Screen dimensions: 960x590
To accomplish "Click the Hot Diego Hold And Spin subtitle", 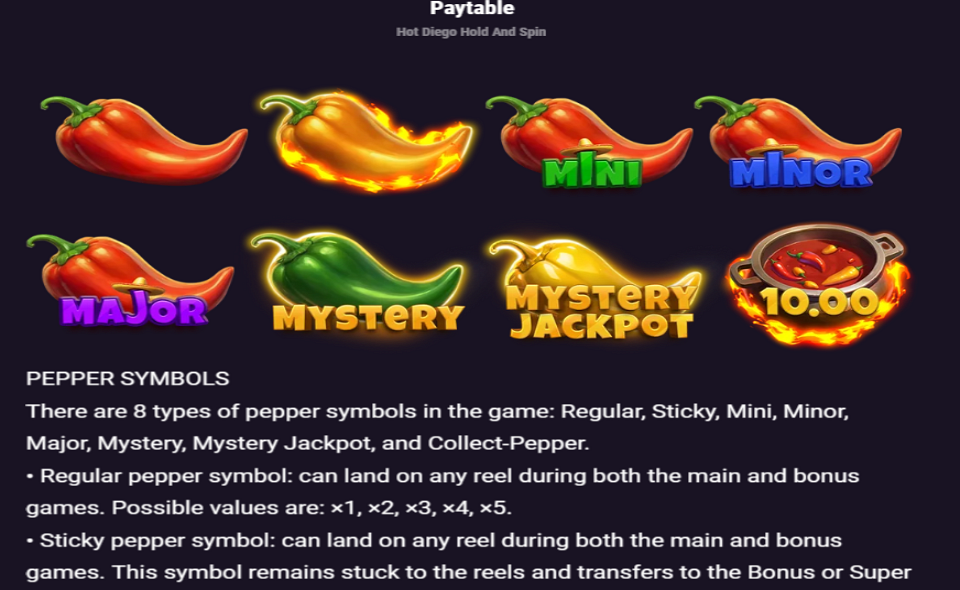I will 471,32.
